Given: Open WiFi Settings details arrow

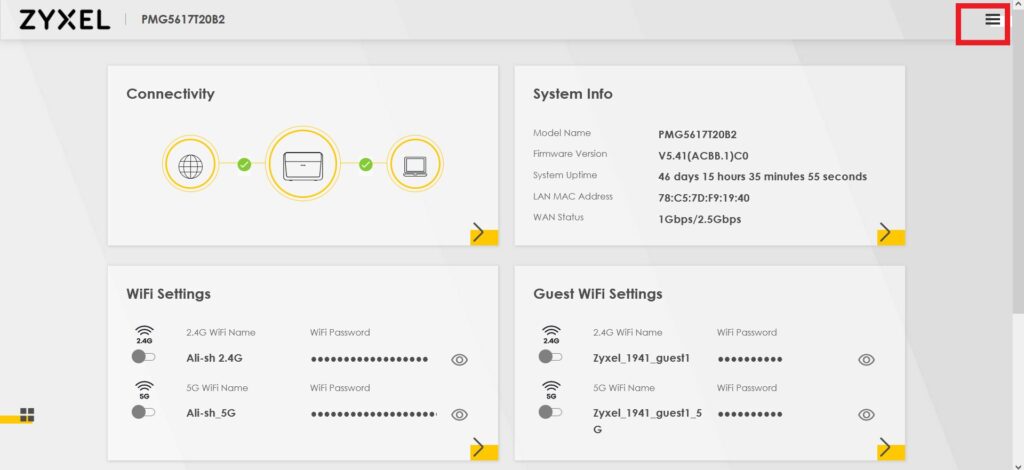Looking at the screenshot, I should click(484, 448).
